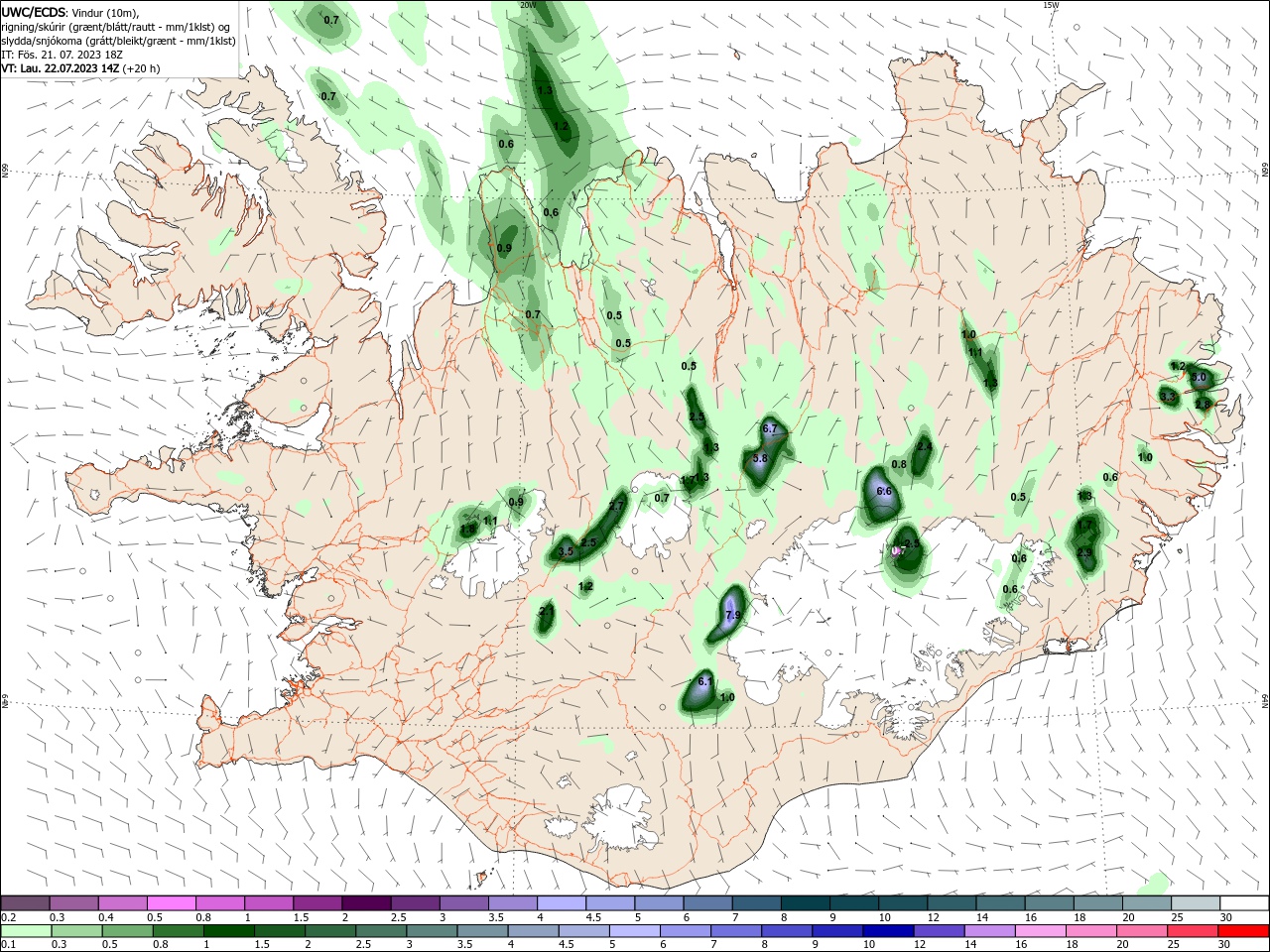
Task: Select the dark purple upper-row swatch labeled 2
Action: pyautogui.click(x=366, y=903)
